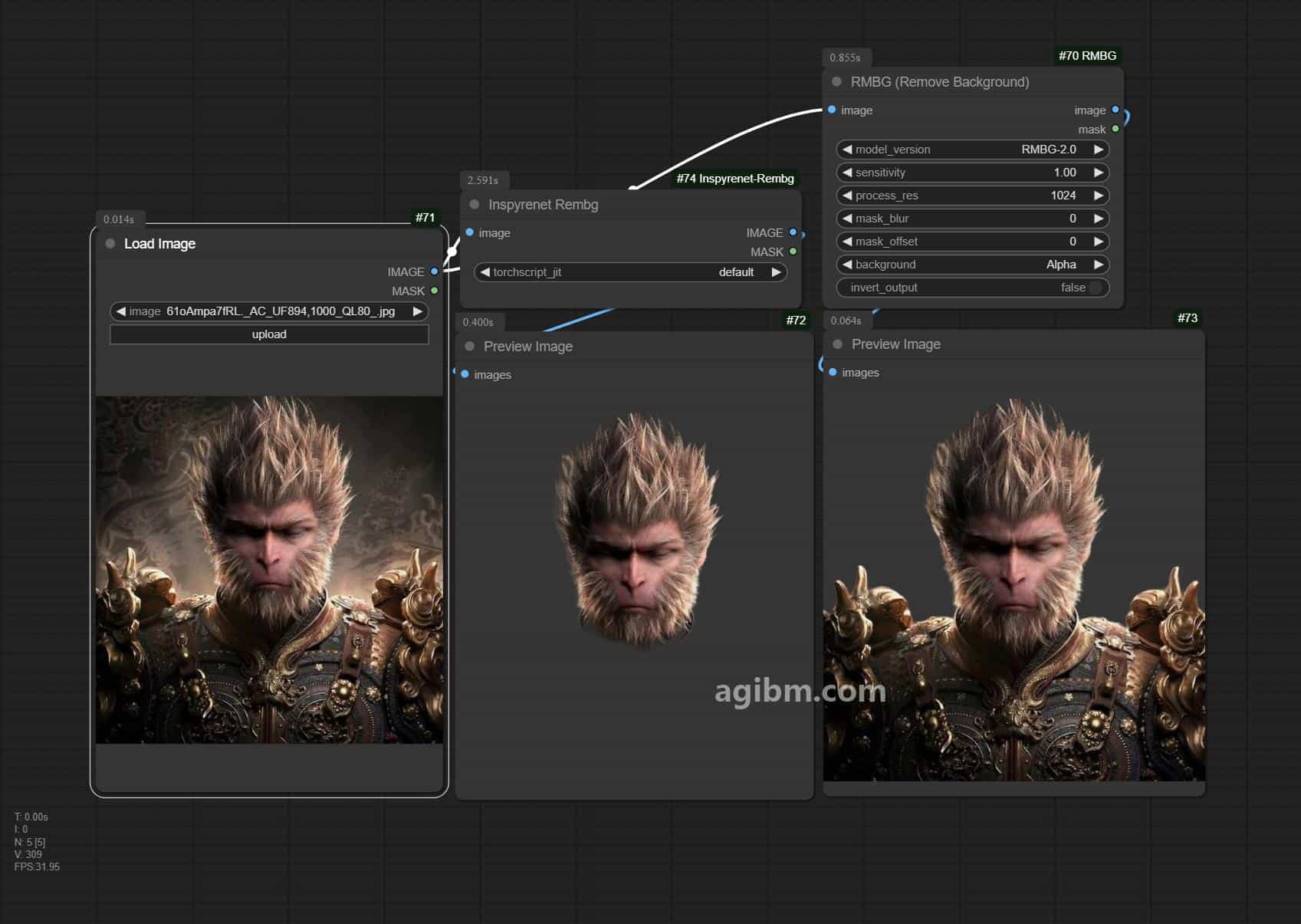The width and height of the screenshot is (1301, 924).
Task: Click RMBG mask output socket
Action: click(x=1115, y=129)
